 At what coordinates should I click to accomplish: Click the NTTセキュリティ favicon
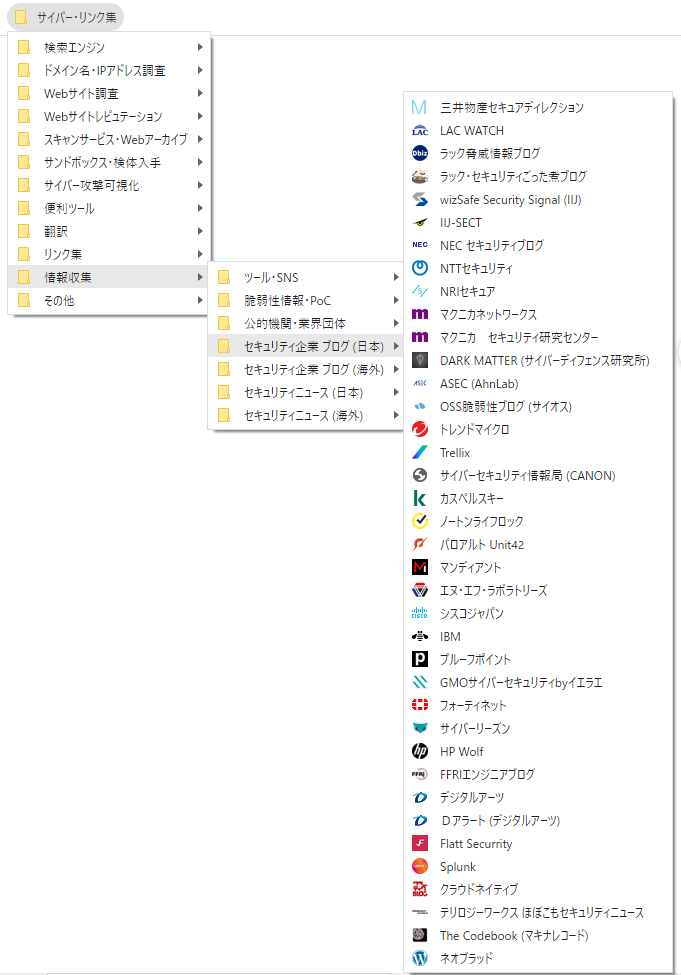[420, 269]
